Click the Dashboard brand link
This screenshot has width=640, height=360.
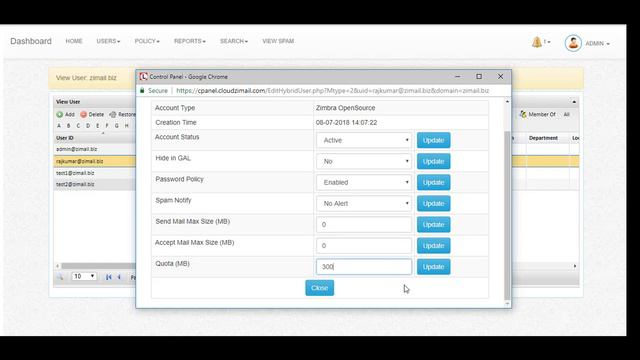coord(31,41)
